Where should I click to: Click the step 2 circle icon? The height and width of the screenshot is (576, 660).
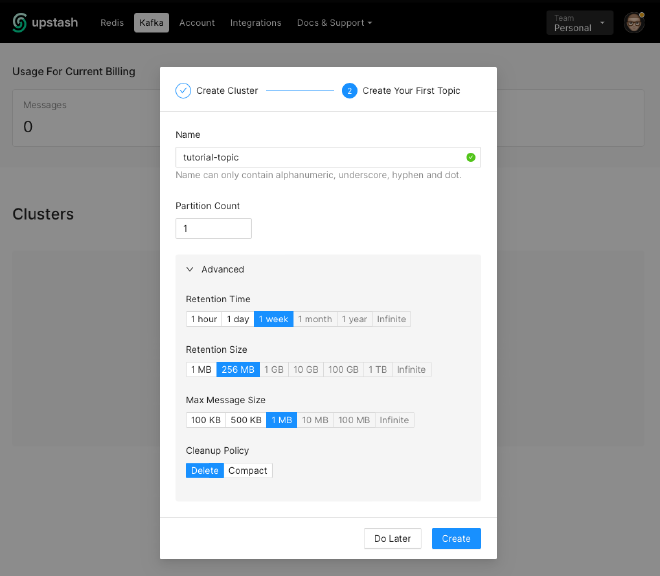pos(349,91)
